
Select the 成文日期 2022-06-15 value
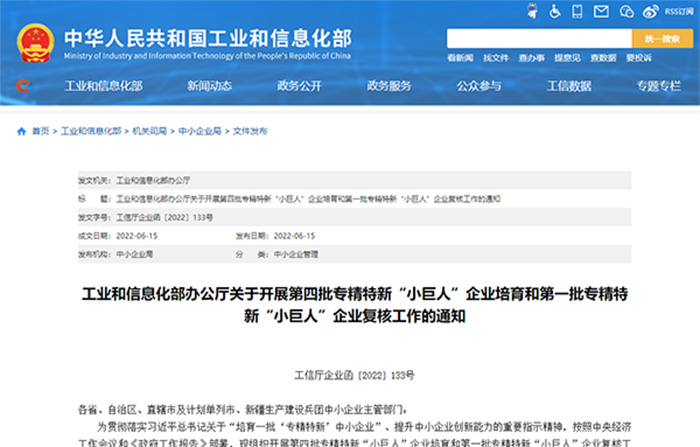point(137,236)
